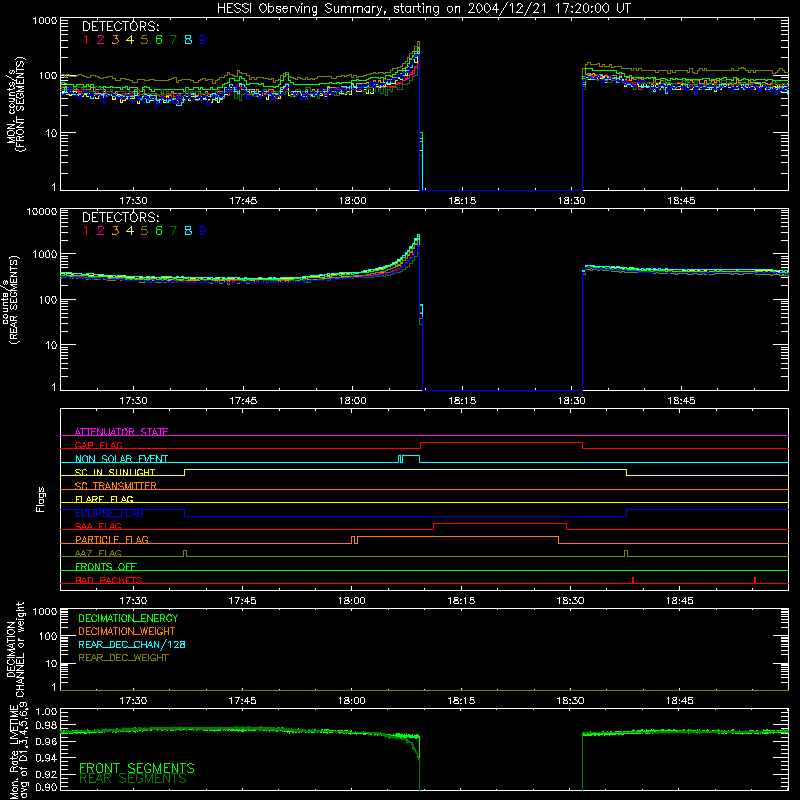Click detector 5 in the rear segments legend
Image resolution: width=800 pixels, height=800 pixels.
[x=144, y=231]
